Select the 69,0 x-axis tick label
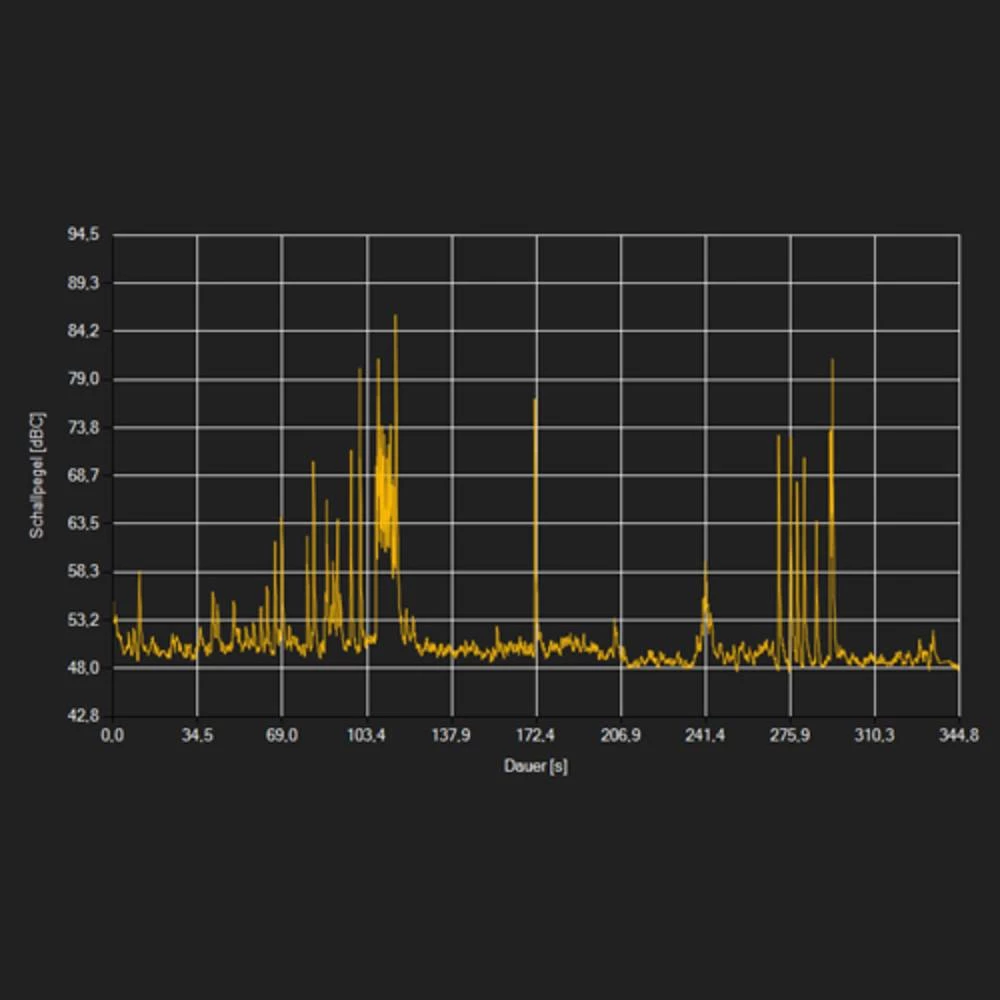The image size is (1000, 1000). pyautogui.click(x=281, y=737)
